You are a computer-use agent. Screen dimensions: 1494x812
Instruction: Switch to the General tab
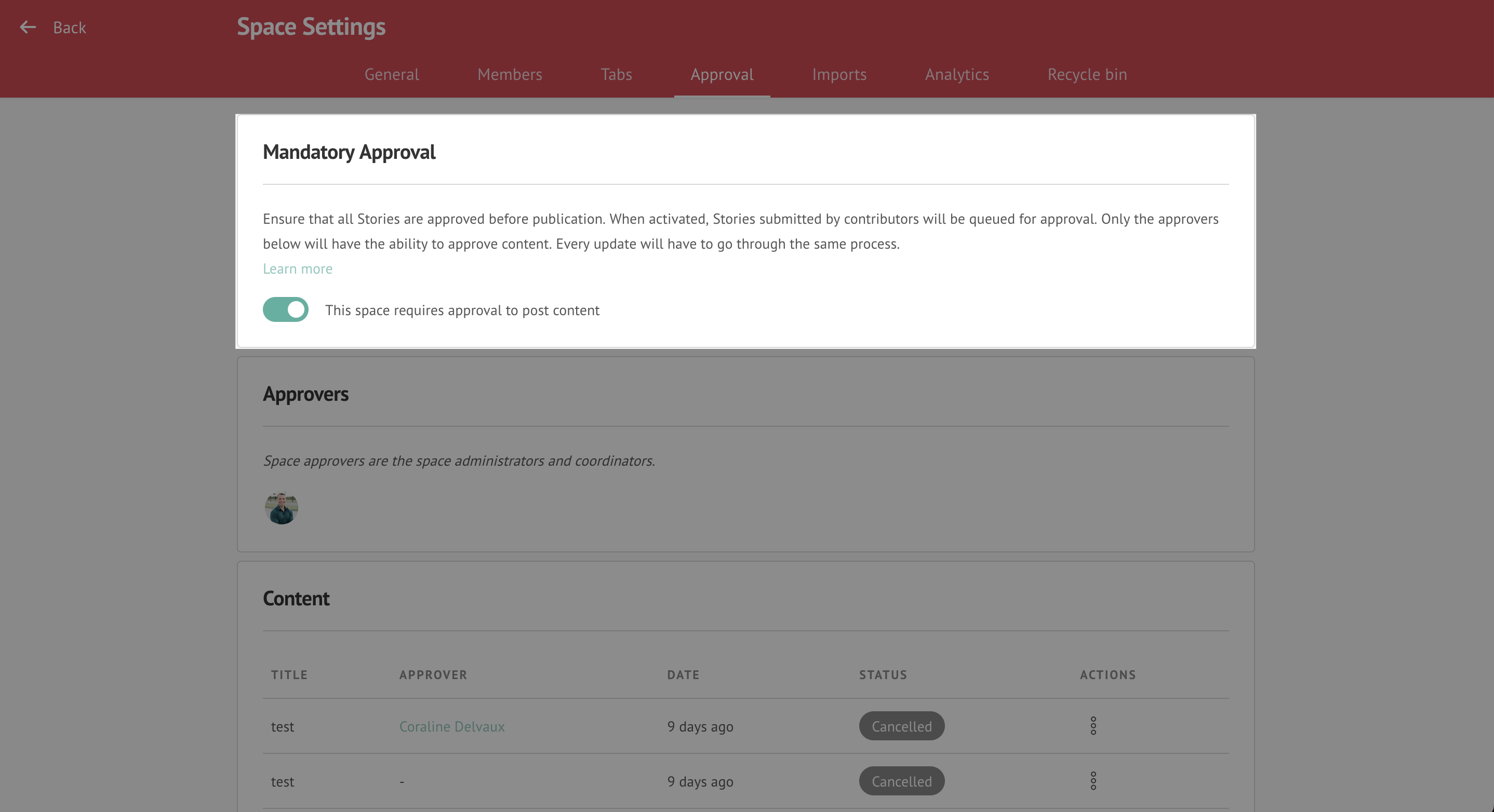[392, 74]
